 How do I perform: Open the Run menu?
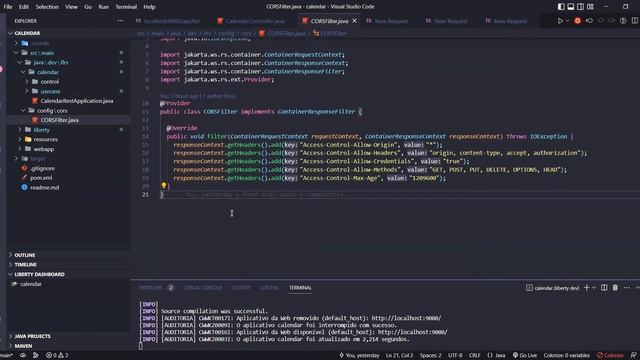point(104,7)
